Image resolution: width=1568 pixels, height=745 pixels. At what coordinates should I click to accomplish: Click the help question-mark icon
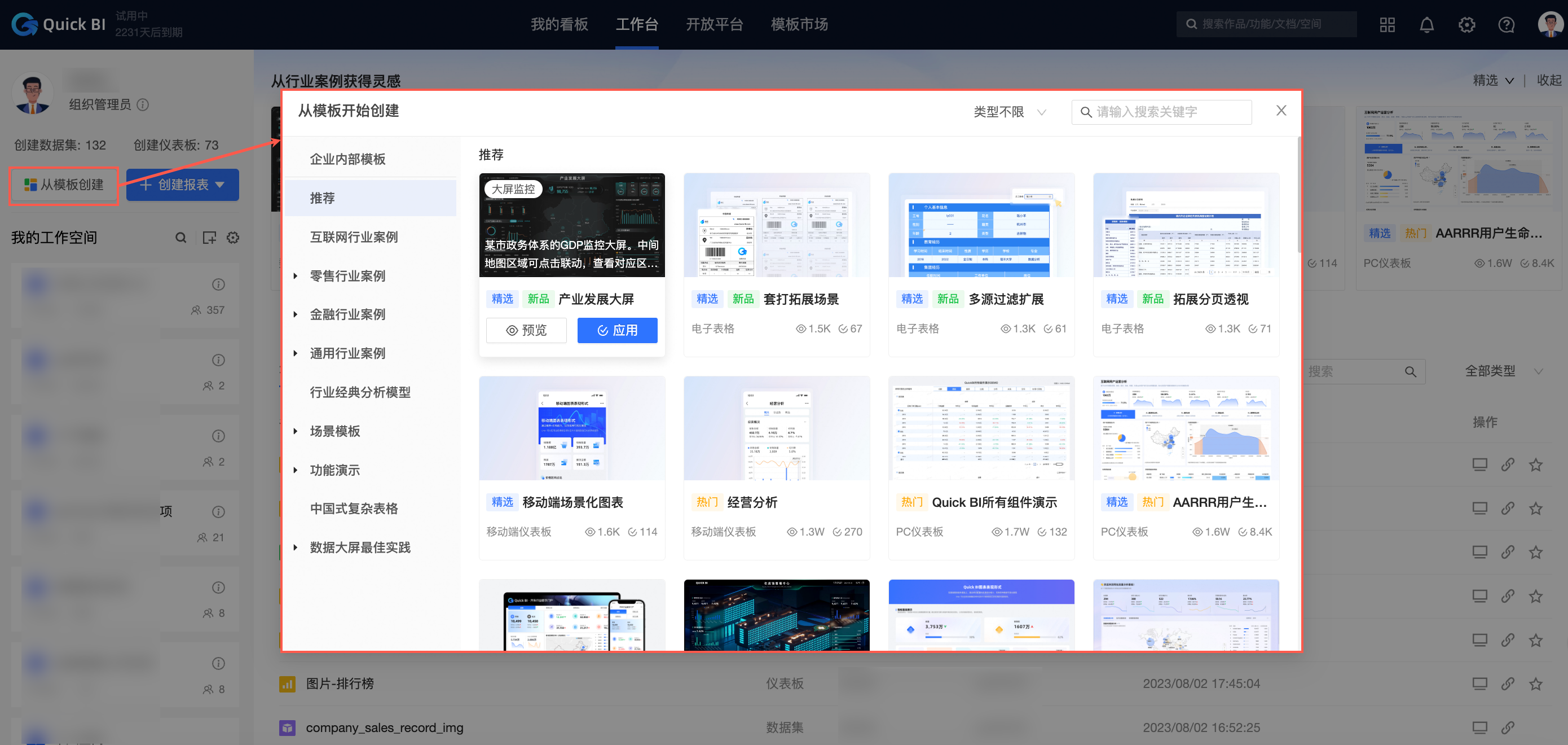(x=1507, y=24)
